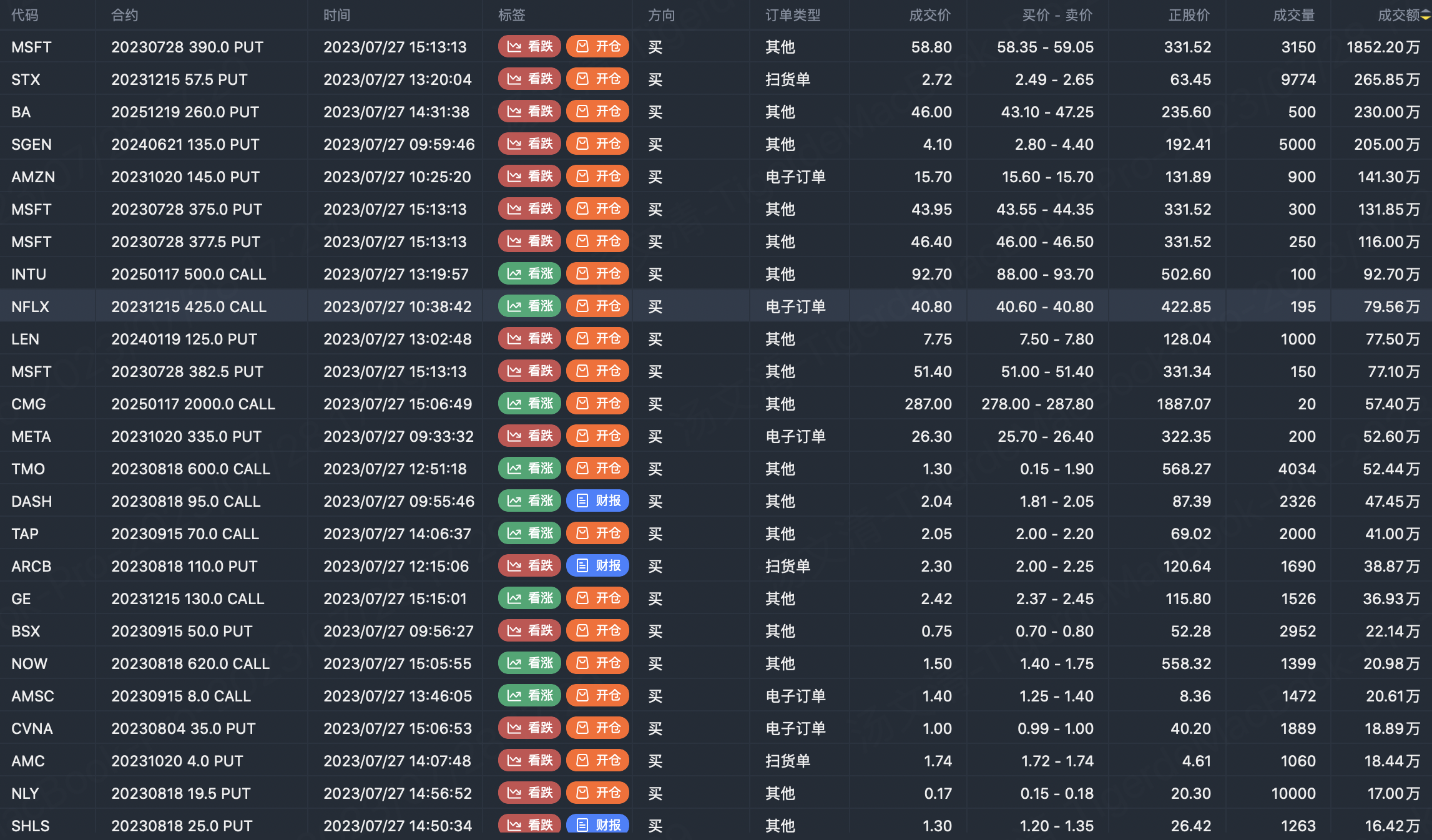Click the 看跌 tag in the SGEN row
Screen dimensions: 1432x840
tap(530, 144)
